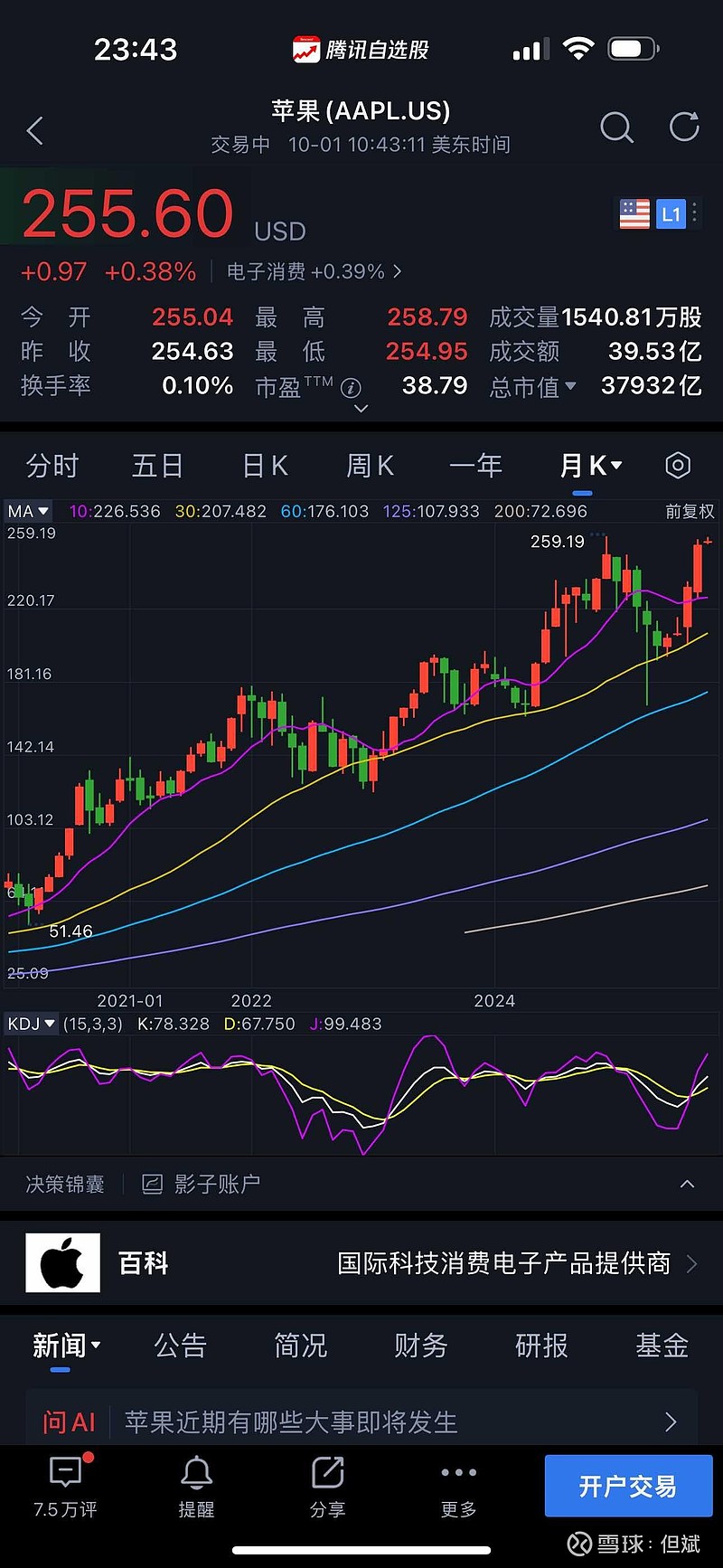
Task: Open chart settings hexagon icon
Action: tap(678, 466)
